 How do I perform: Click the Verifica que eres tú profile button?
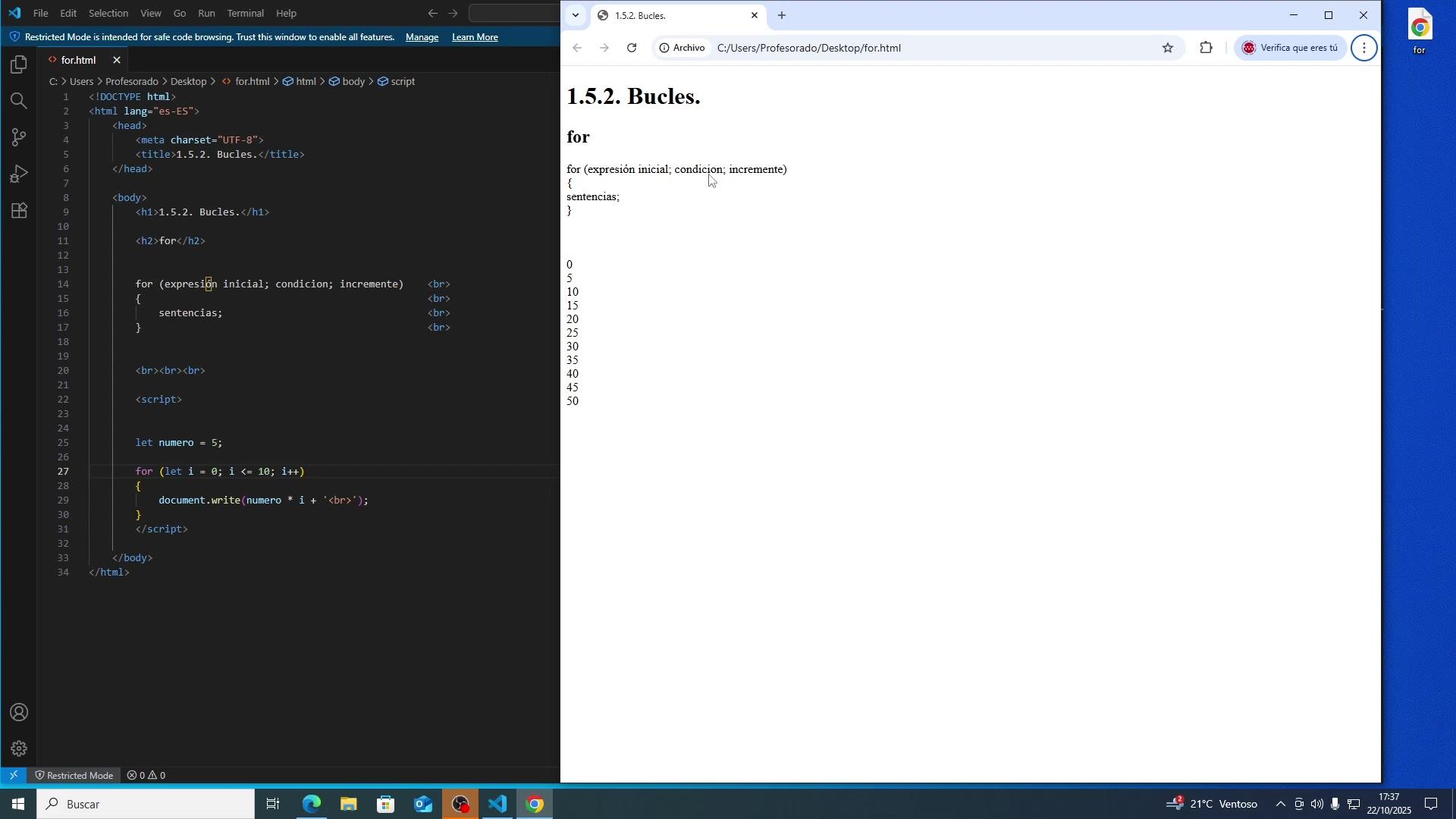coord(1291,48)
